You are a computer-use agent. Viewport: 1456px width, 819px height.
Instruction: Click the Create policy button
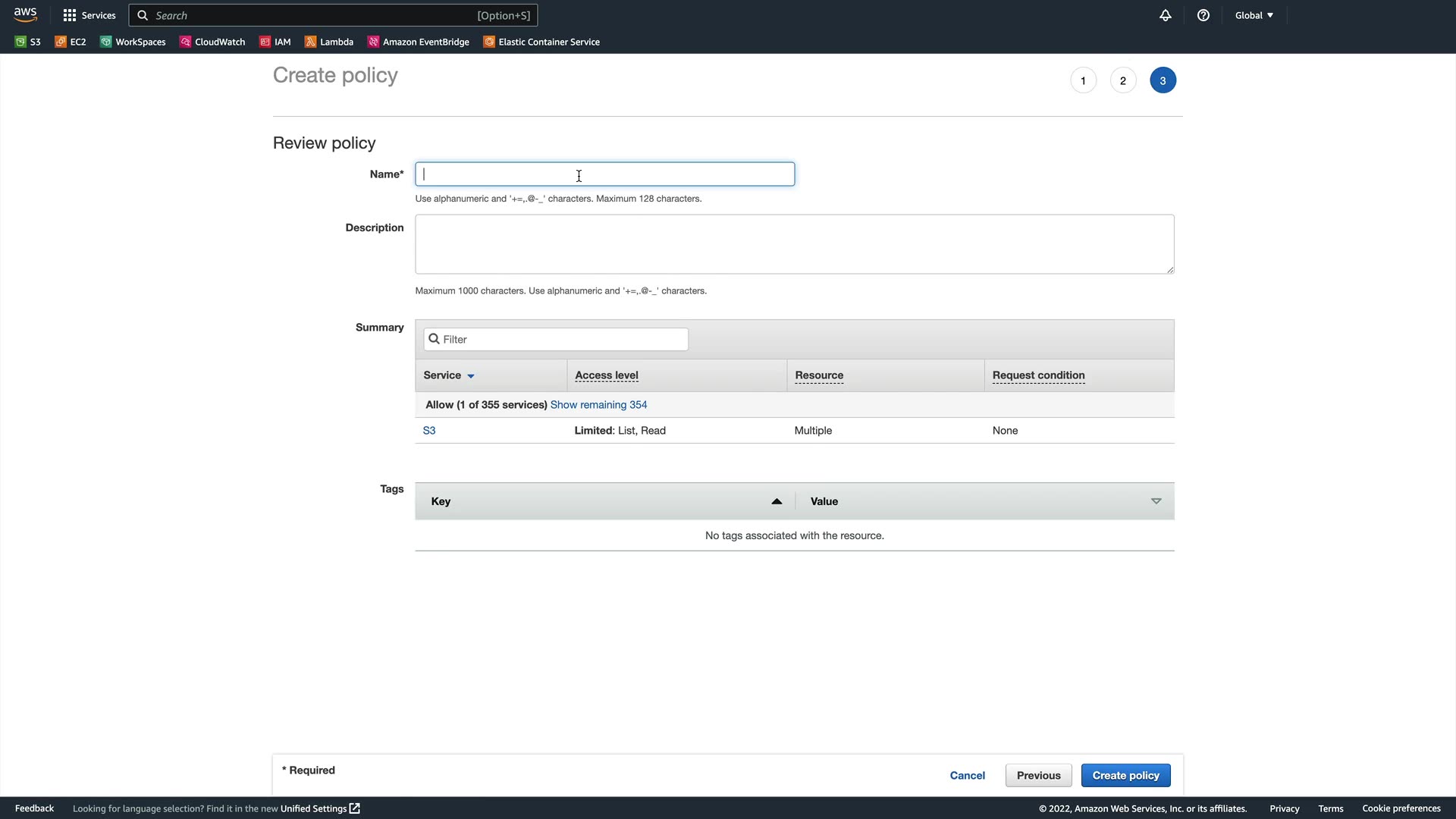click(x=1125, y=775)
